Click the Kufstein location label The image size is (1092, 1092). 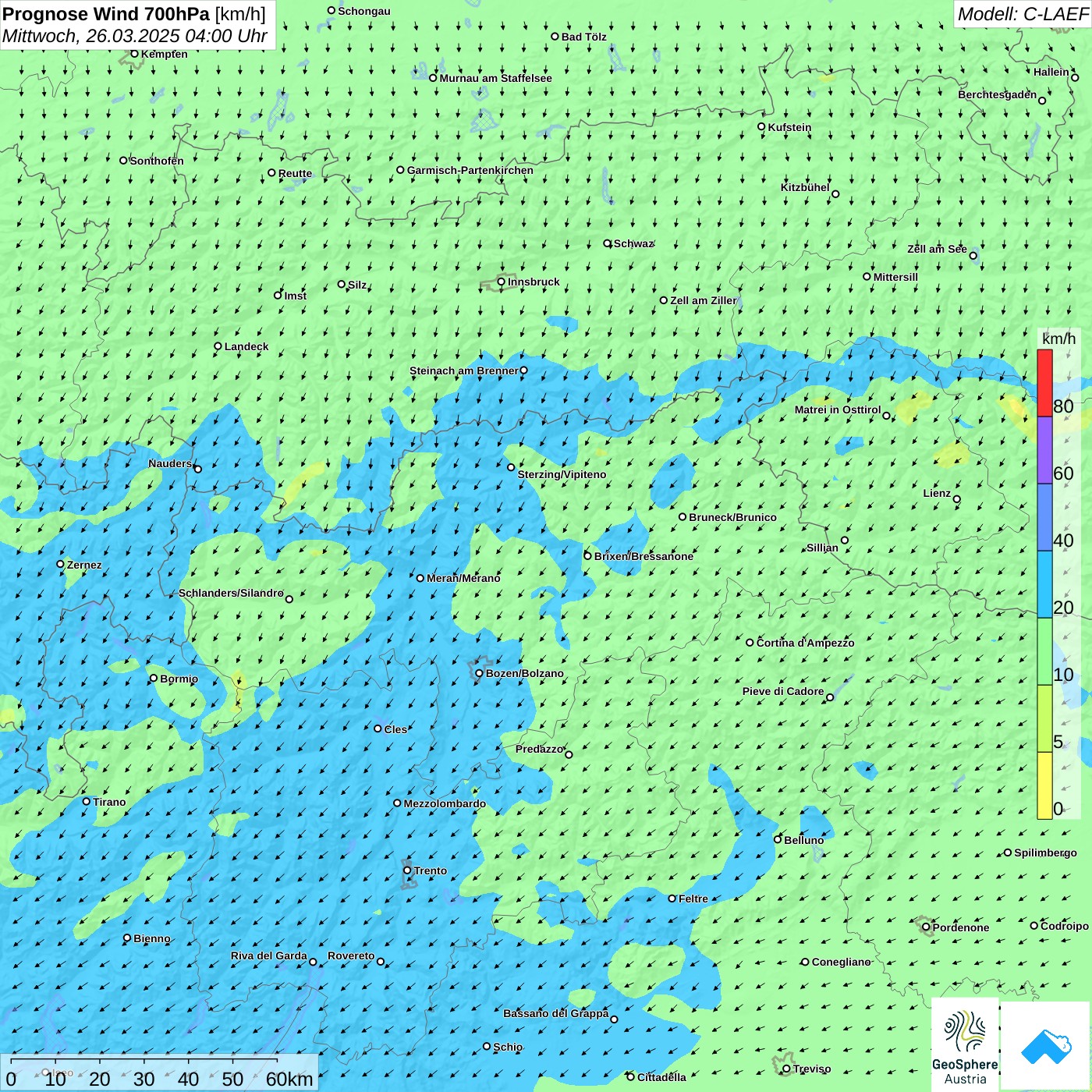click(x=789, y=127)
